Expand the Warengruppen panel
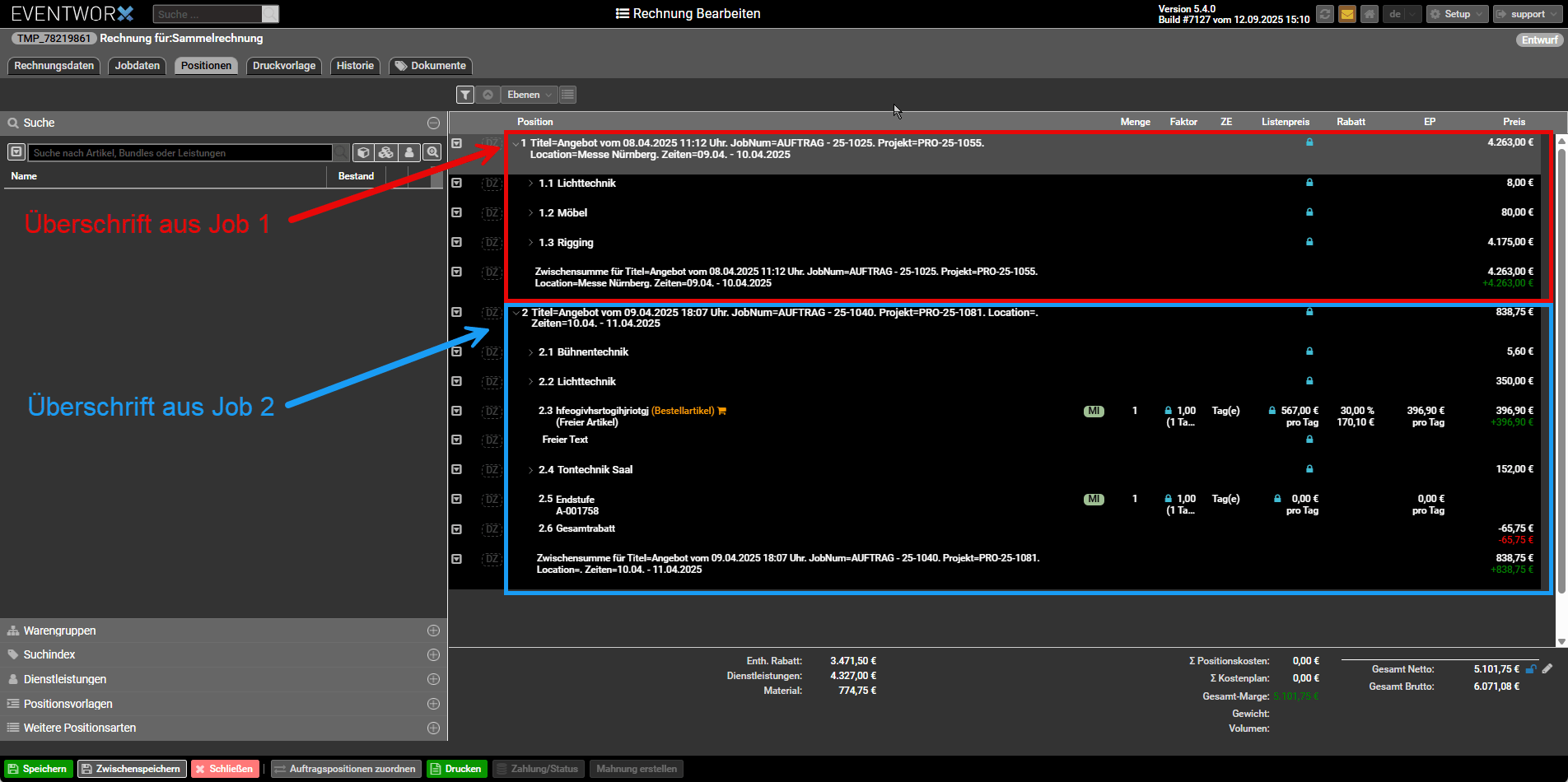The width and height of the screenshot is (1568, 782). (x=433, y=631)
